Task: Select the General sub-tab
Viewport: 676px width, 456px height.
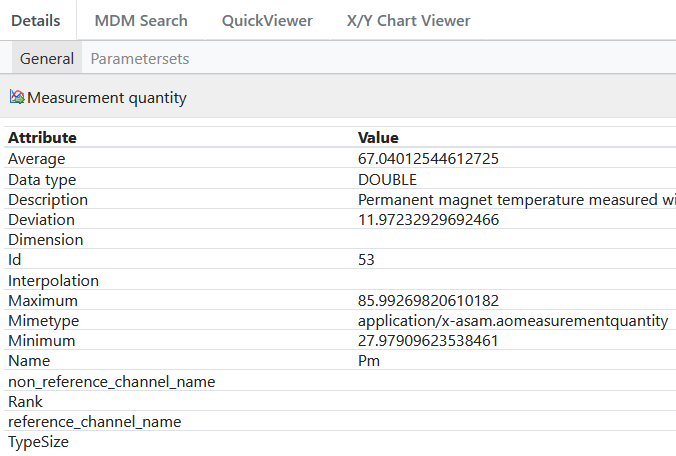Action: point(47,58)
